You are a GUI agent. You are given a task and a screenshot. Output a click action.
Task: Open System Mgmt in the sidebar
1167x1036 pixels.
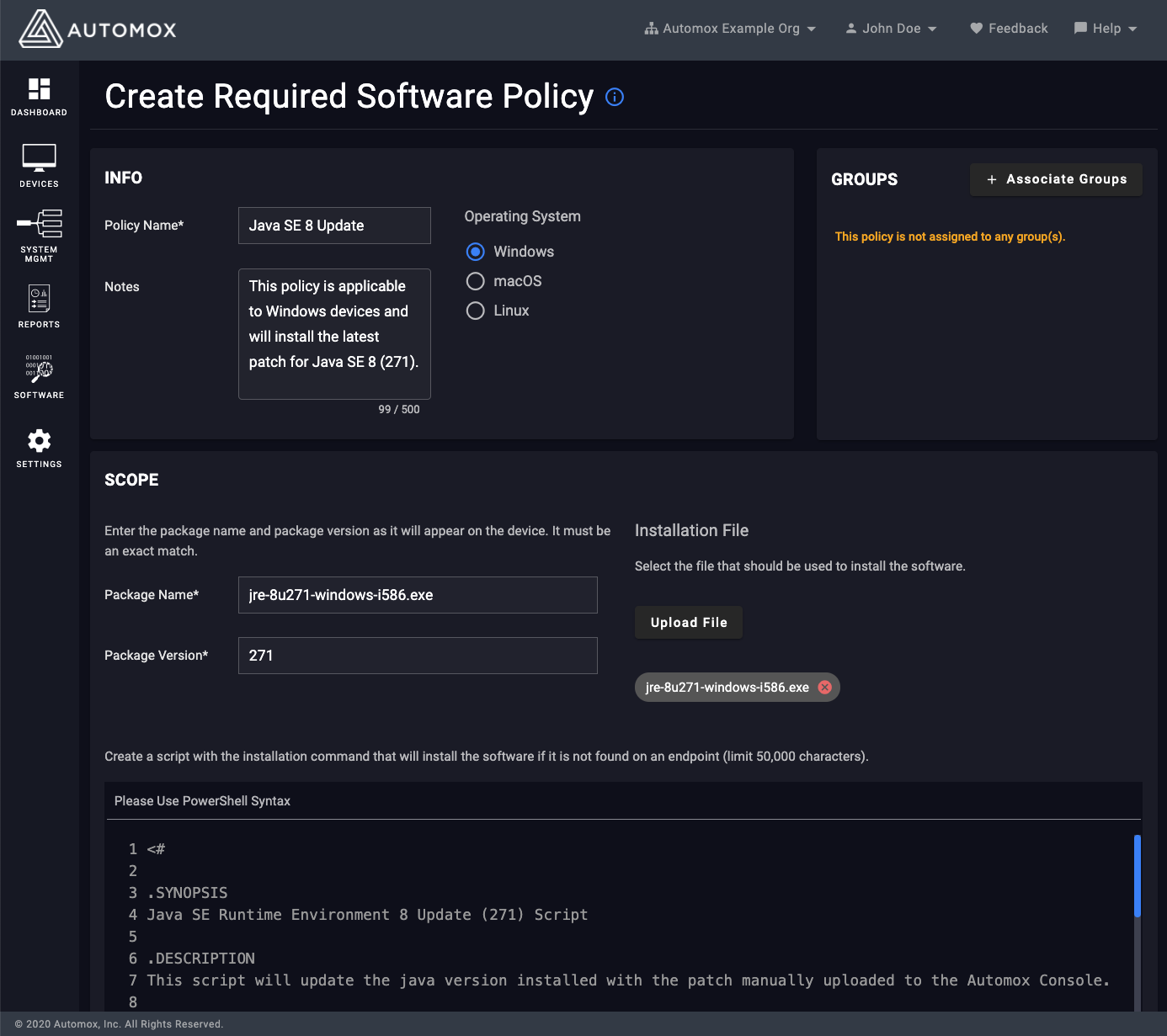[x=39, y=236]
